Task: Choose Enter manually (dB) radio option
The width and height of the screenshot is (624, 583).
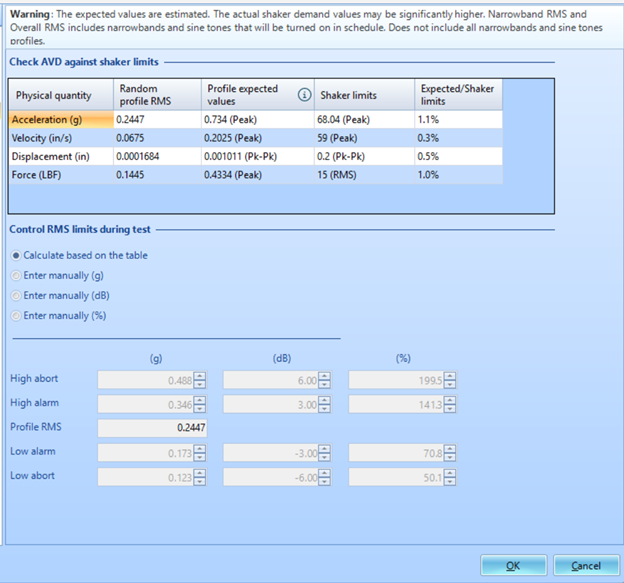Action: (16, 295)
